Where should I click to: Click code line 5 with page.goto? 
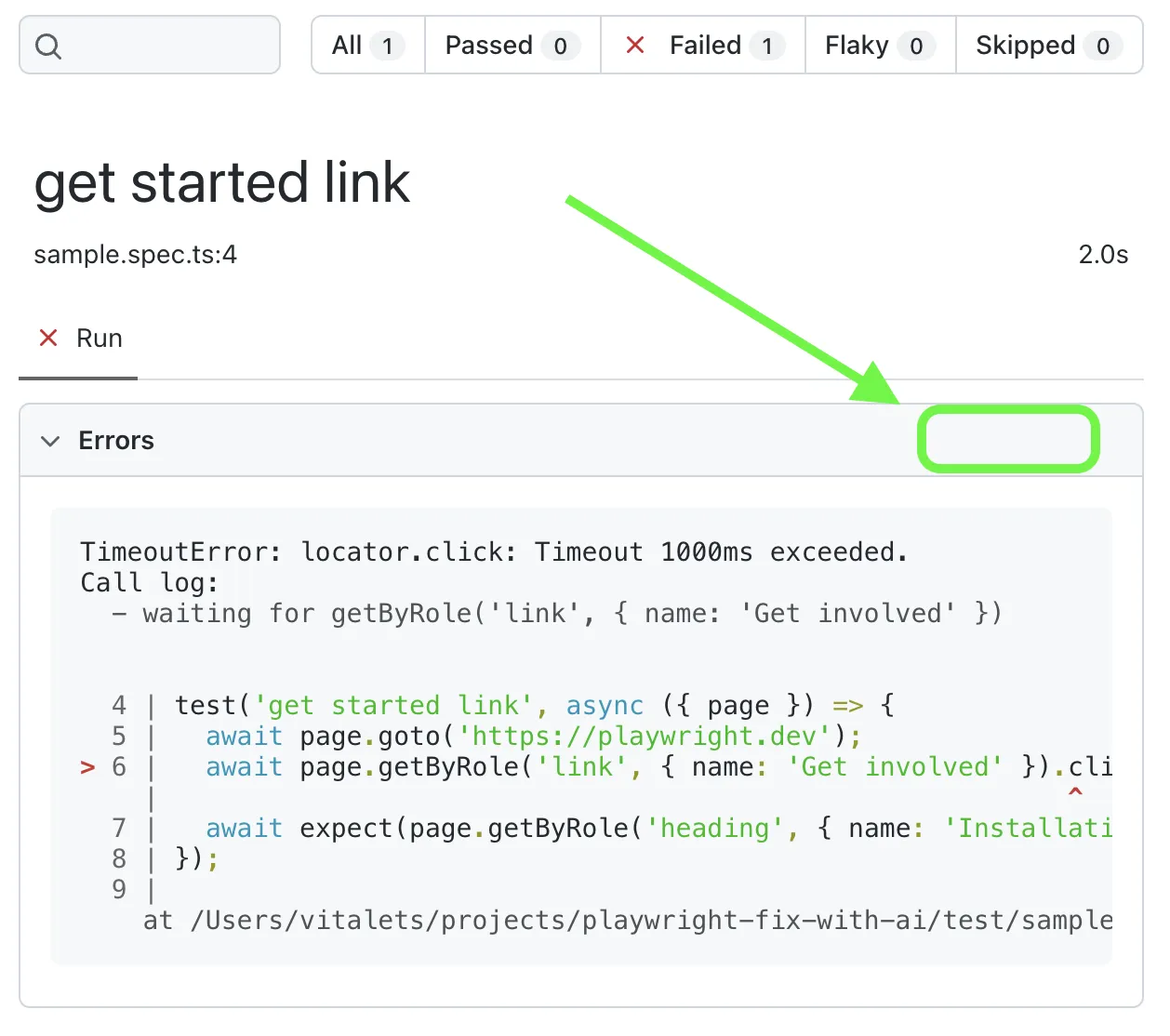point(486,737)
